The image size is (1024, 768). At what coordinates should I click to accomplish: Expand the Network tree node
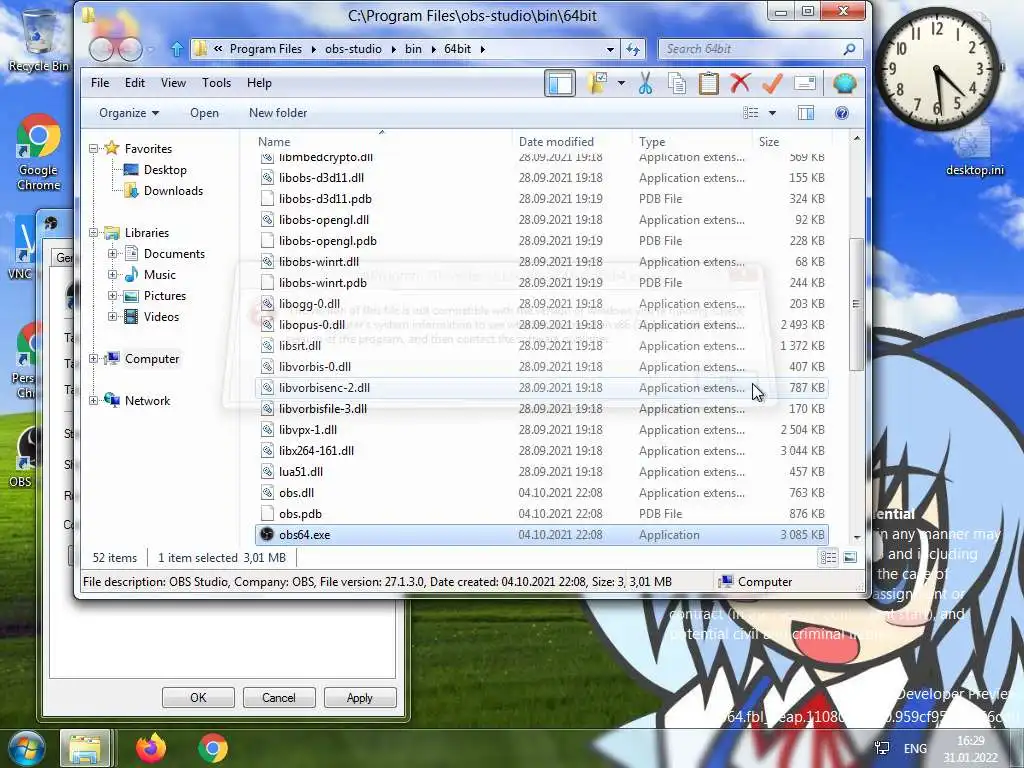tap(93, 400)
